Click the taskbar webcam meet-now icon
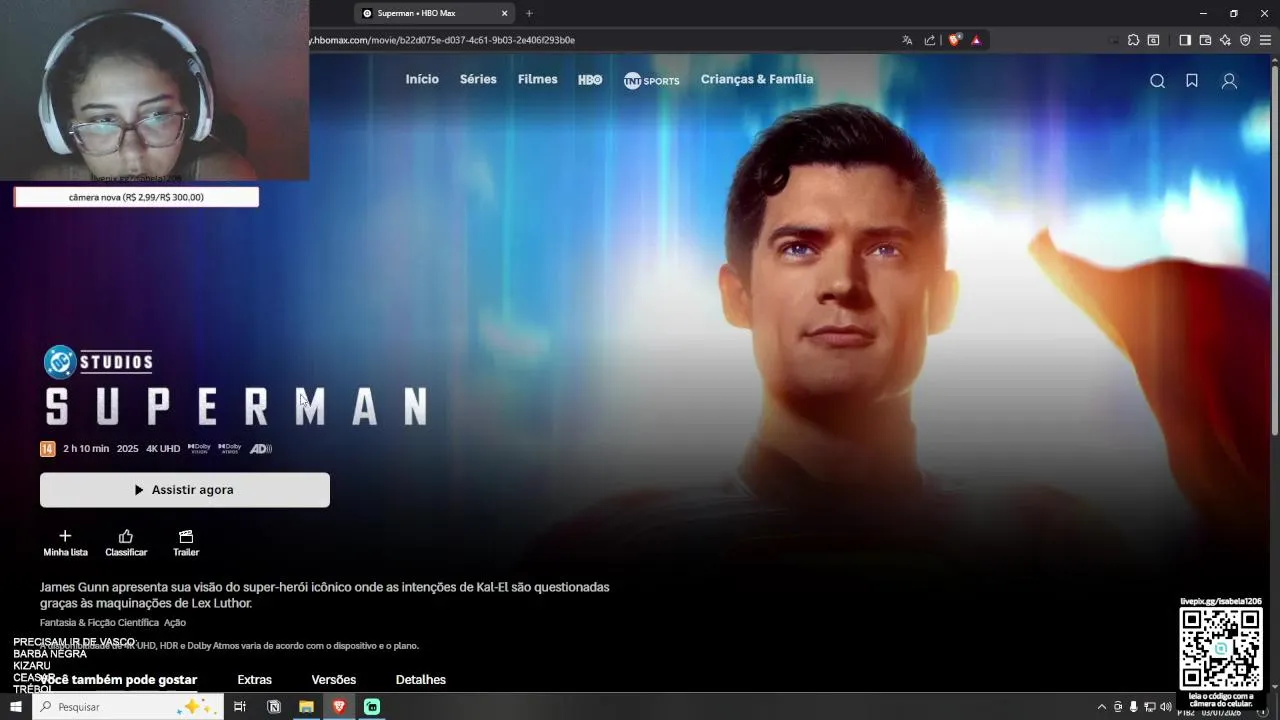 coord(1118,707)
